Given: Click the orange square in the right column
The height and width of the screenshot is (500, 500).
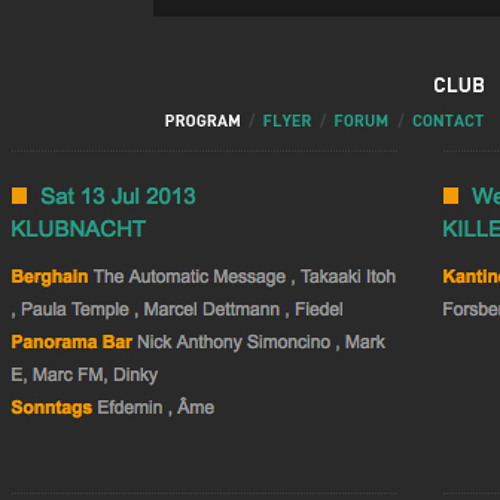Looking at the screenshot, I should [451, 196].
